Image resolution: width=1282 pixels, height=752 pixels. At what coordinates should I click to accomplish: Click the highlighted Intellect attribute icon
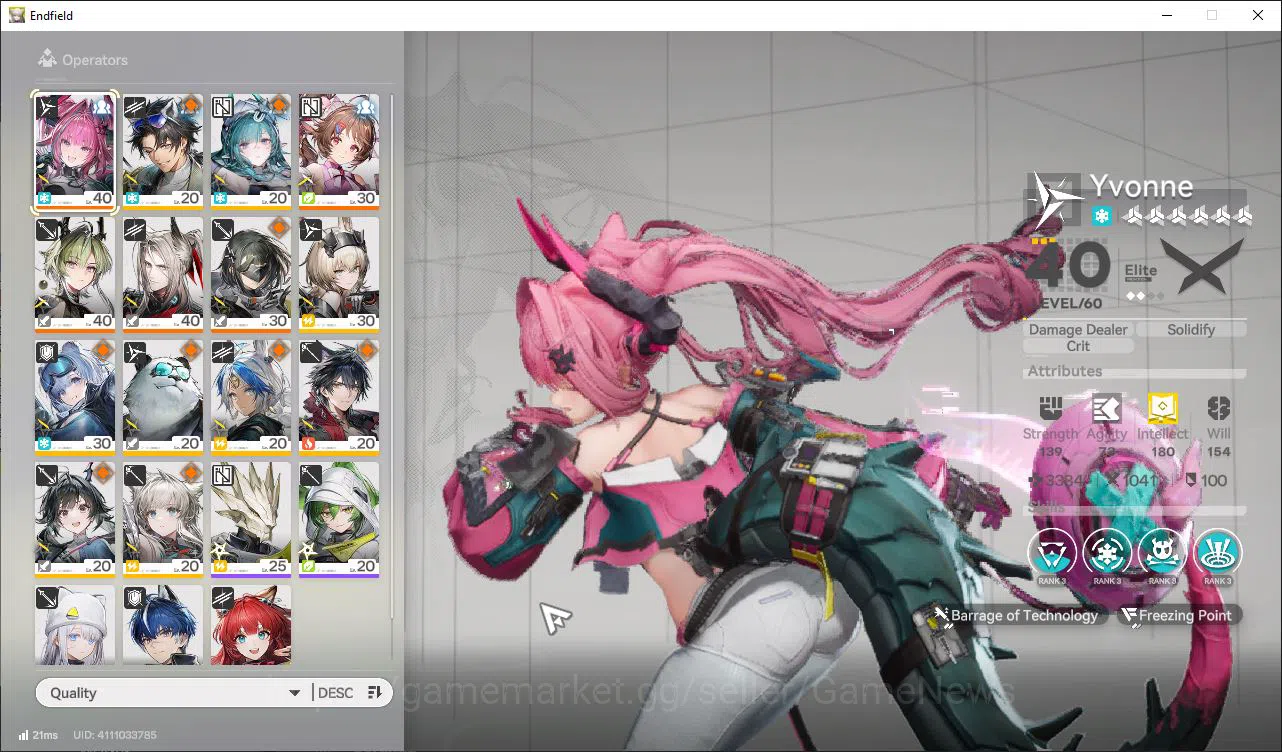pos(1162,408)
